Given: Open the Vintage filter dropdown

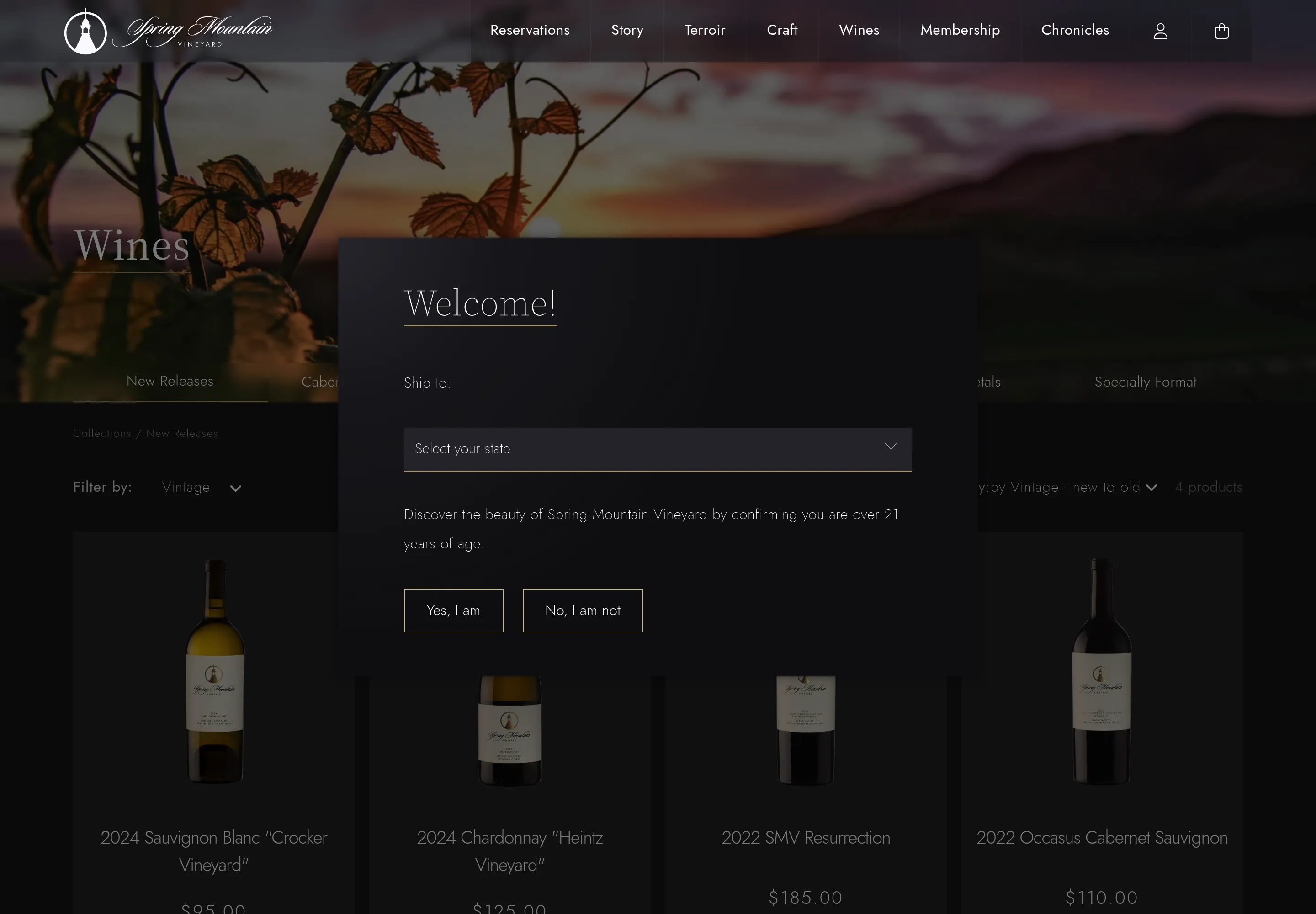Looking at the screenshot, I should (202, 487).
